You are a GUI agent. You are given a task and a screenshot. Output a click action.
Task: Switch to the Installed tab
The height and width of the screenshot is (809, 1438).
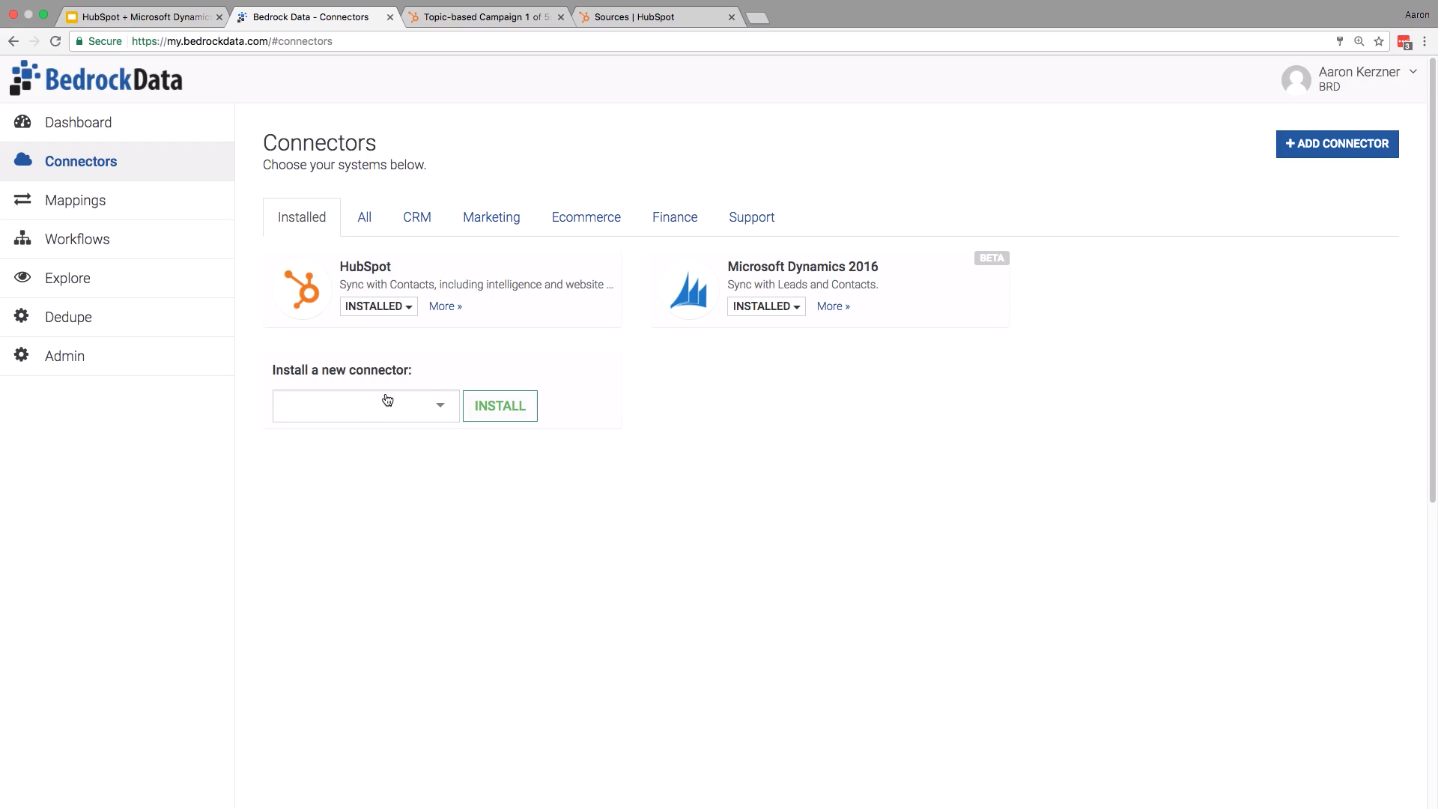(302, 217)
